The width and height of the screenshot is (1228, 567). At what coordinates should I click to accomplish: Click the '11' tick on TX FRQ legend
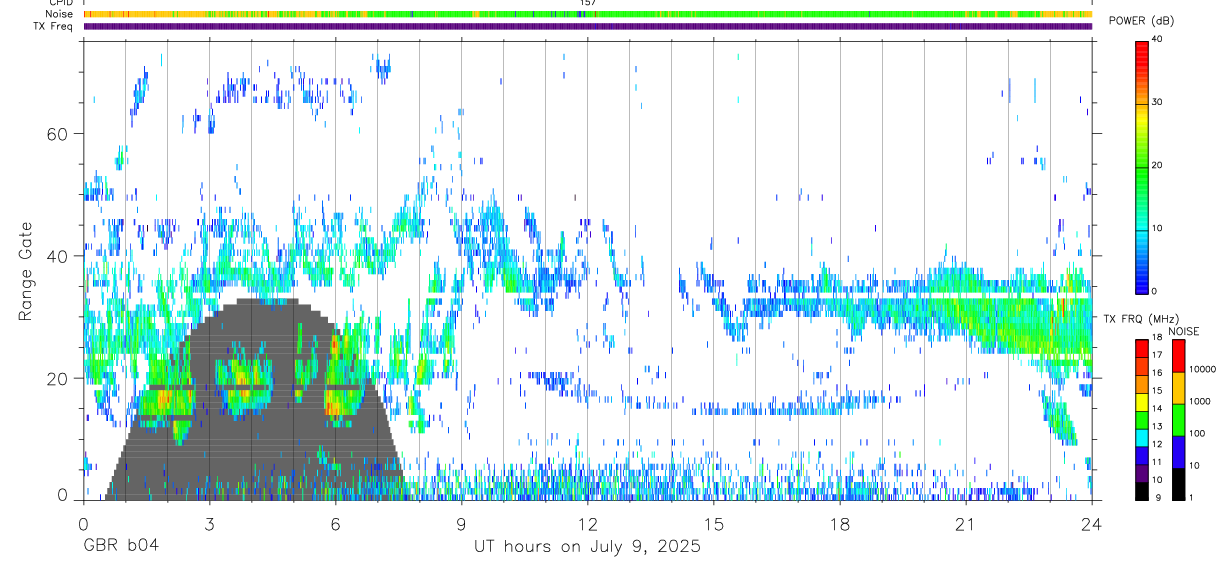pyautogui.click(x=1157, y=462)
